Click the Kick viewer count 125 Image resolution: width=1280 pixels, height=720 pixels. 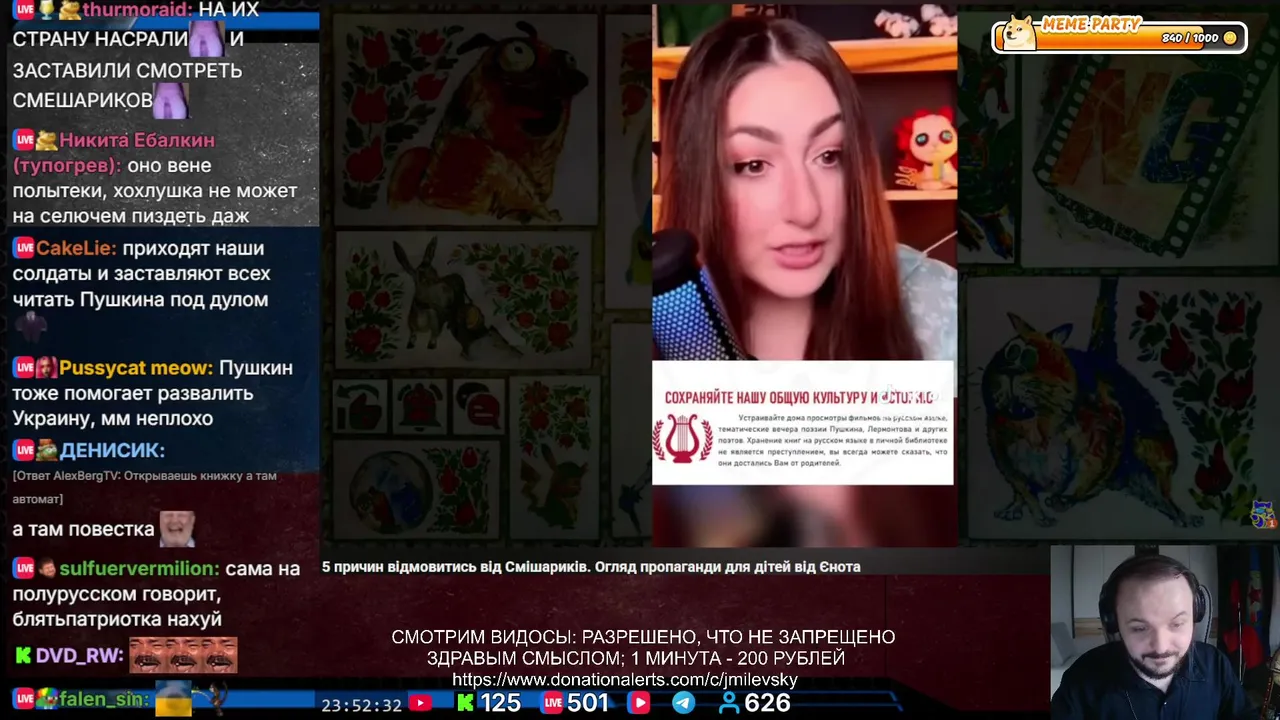[x=500, y=703]
